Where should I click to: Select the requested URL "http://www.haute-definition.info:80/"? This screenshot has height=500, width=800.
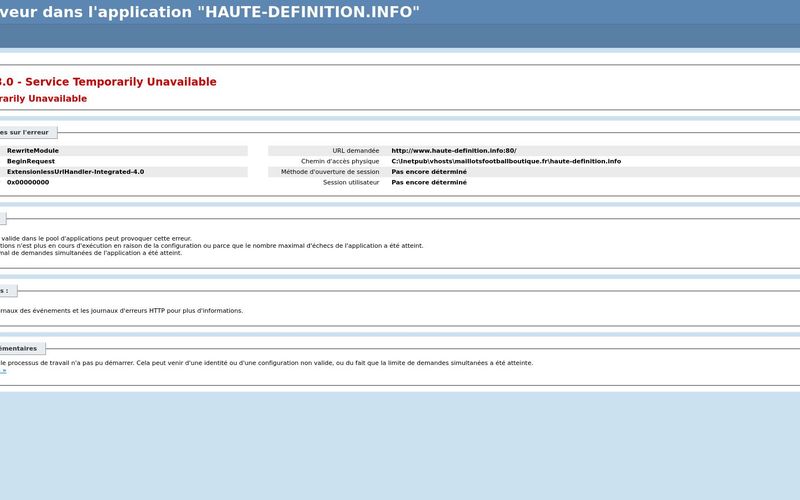[x=454, y=151]
